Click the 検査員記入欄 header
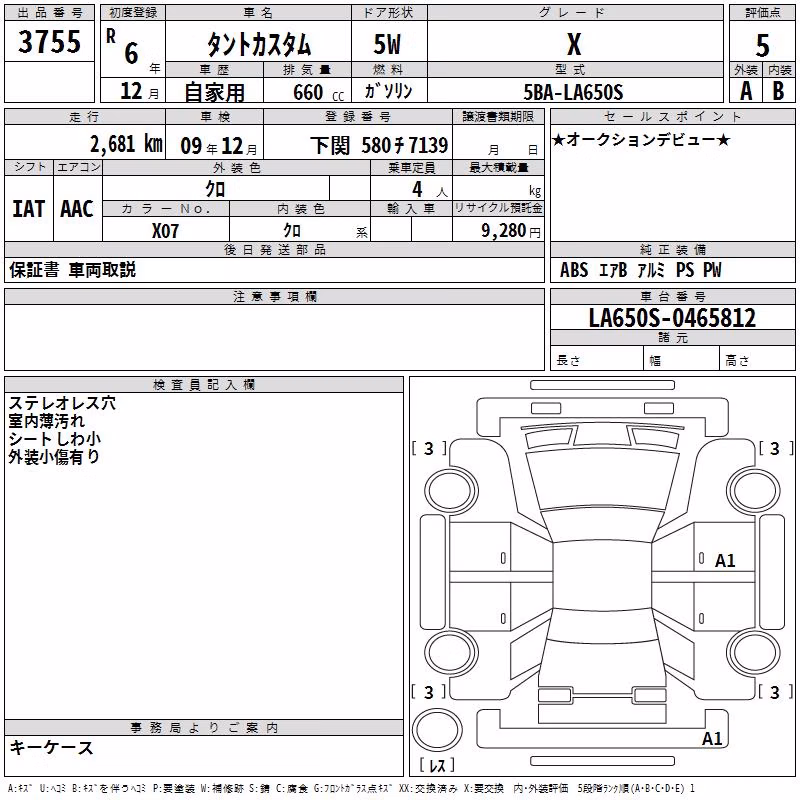800x800 pixels. tap(204, 385)
